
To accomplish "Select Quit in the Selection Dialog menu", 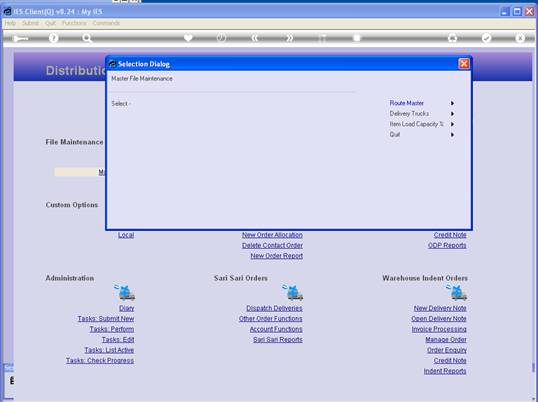I will point(395,134).
